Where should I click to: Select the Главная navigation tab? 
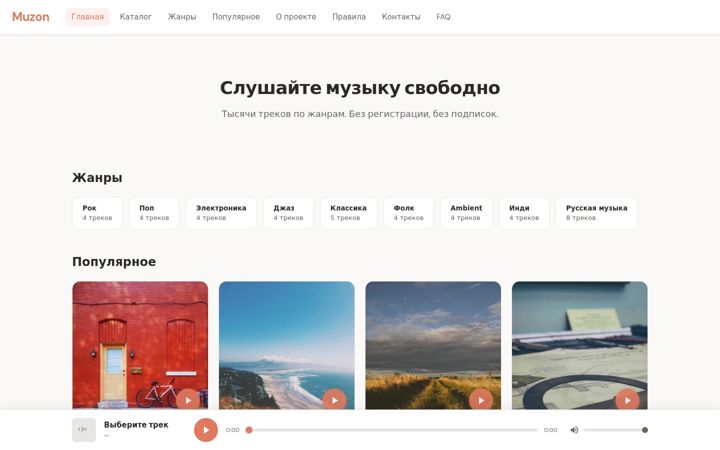87,17
